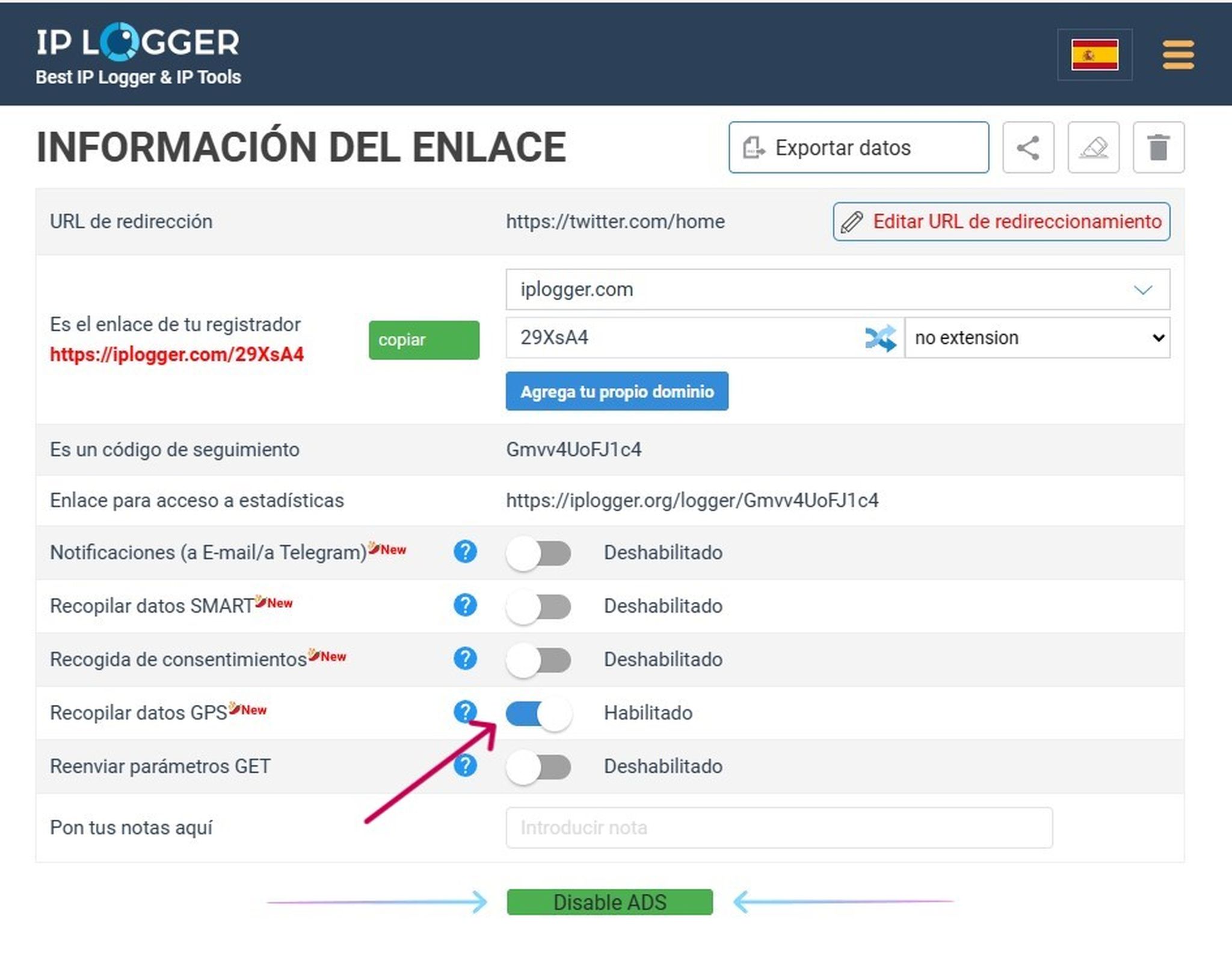Screen dimensions: 1232x979
Task: Open the Exportar datos tool
Action: pyautogui.click(x=857, y=147)
